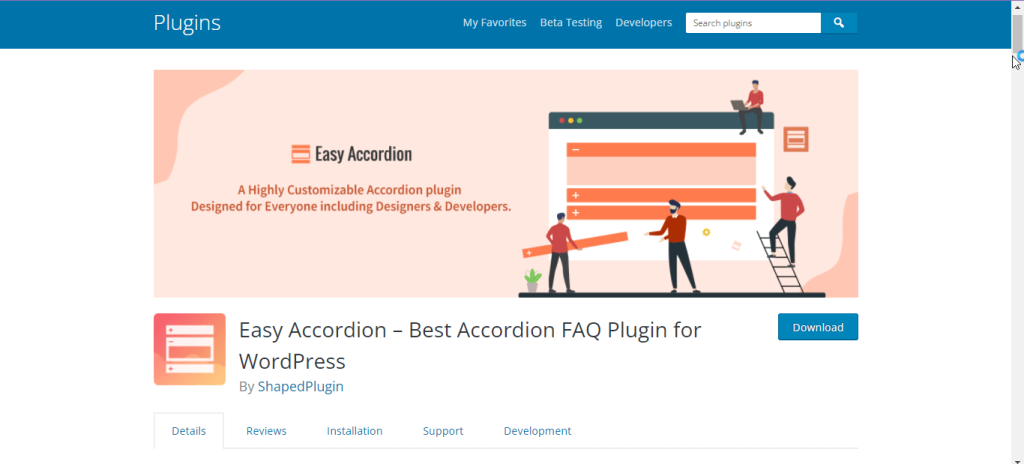
Task: Go to Beta Testing page
Action: pos(571,23)
